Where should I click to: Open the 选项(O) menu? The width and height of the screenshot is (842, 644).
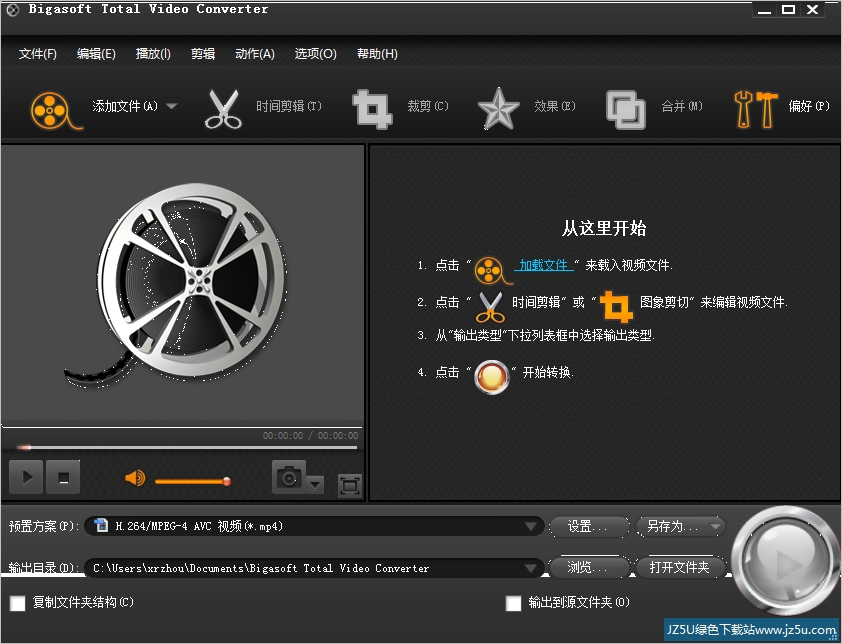[315, 54]
